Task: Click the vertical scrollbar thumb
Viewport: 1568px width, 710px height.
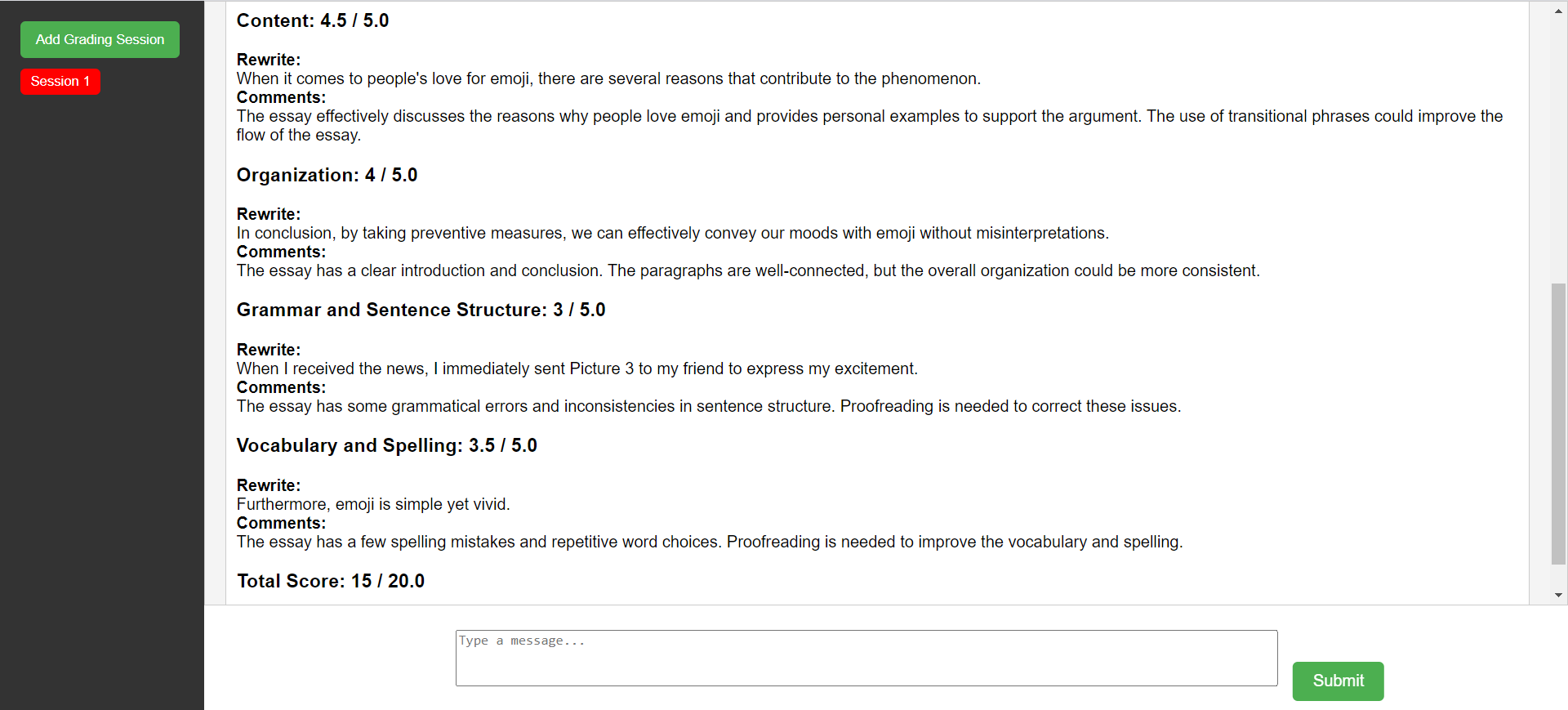Action: [1559, 423]
